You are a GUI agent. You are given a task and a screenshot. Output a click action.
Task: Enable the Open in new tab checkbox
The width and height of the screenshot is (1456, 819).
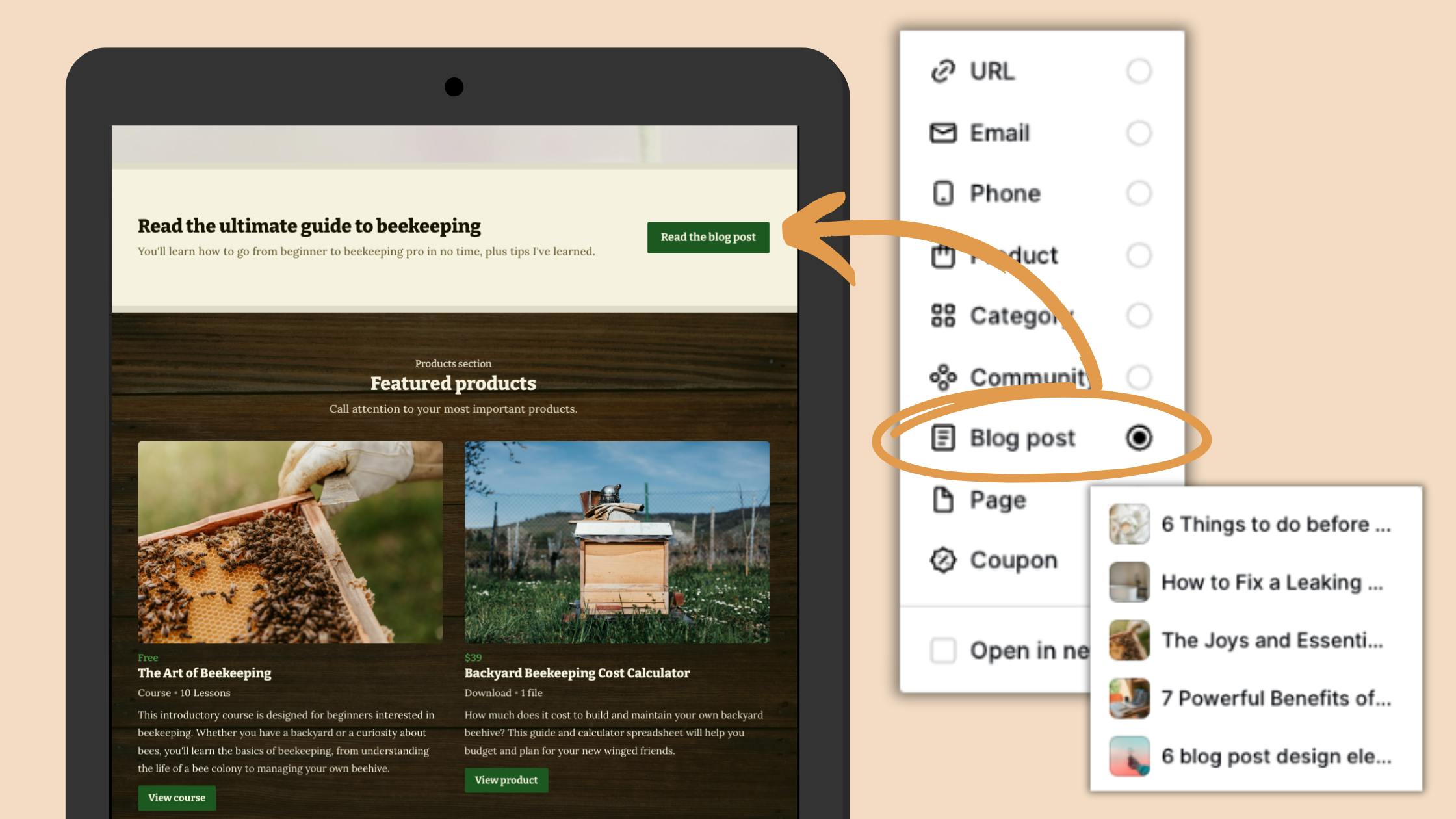pos(943,650)
